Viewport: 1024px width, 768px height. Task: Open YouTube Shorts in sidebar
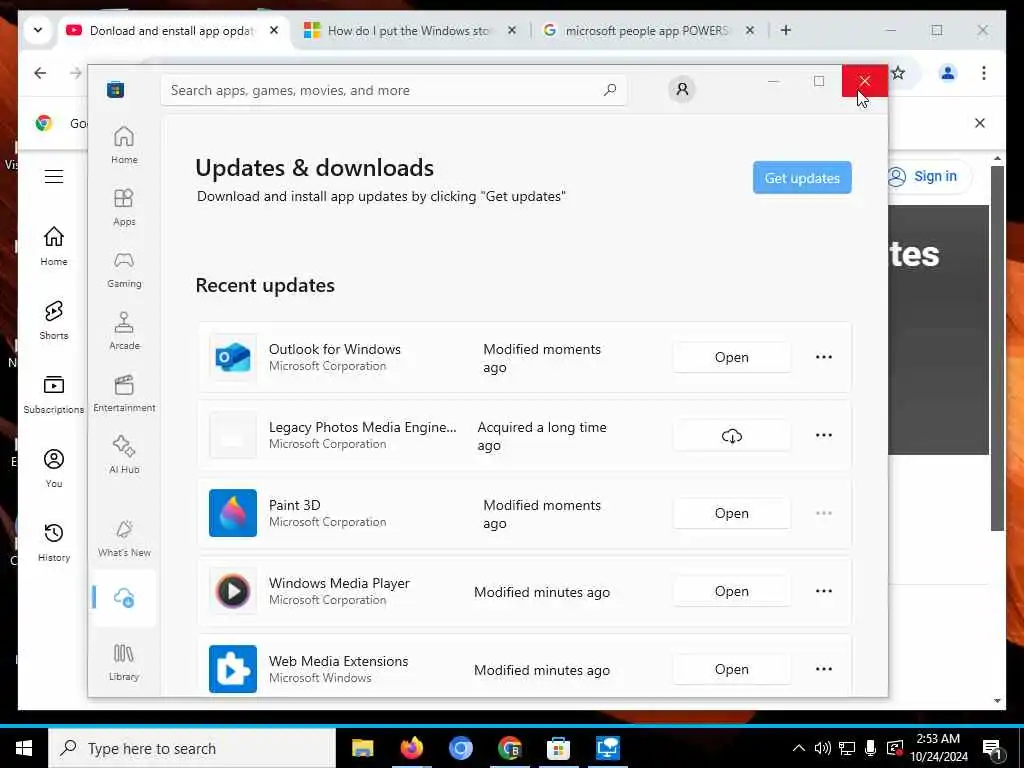point(54,320)
